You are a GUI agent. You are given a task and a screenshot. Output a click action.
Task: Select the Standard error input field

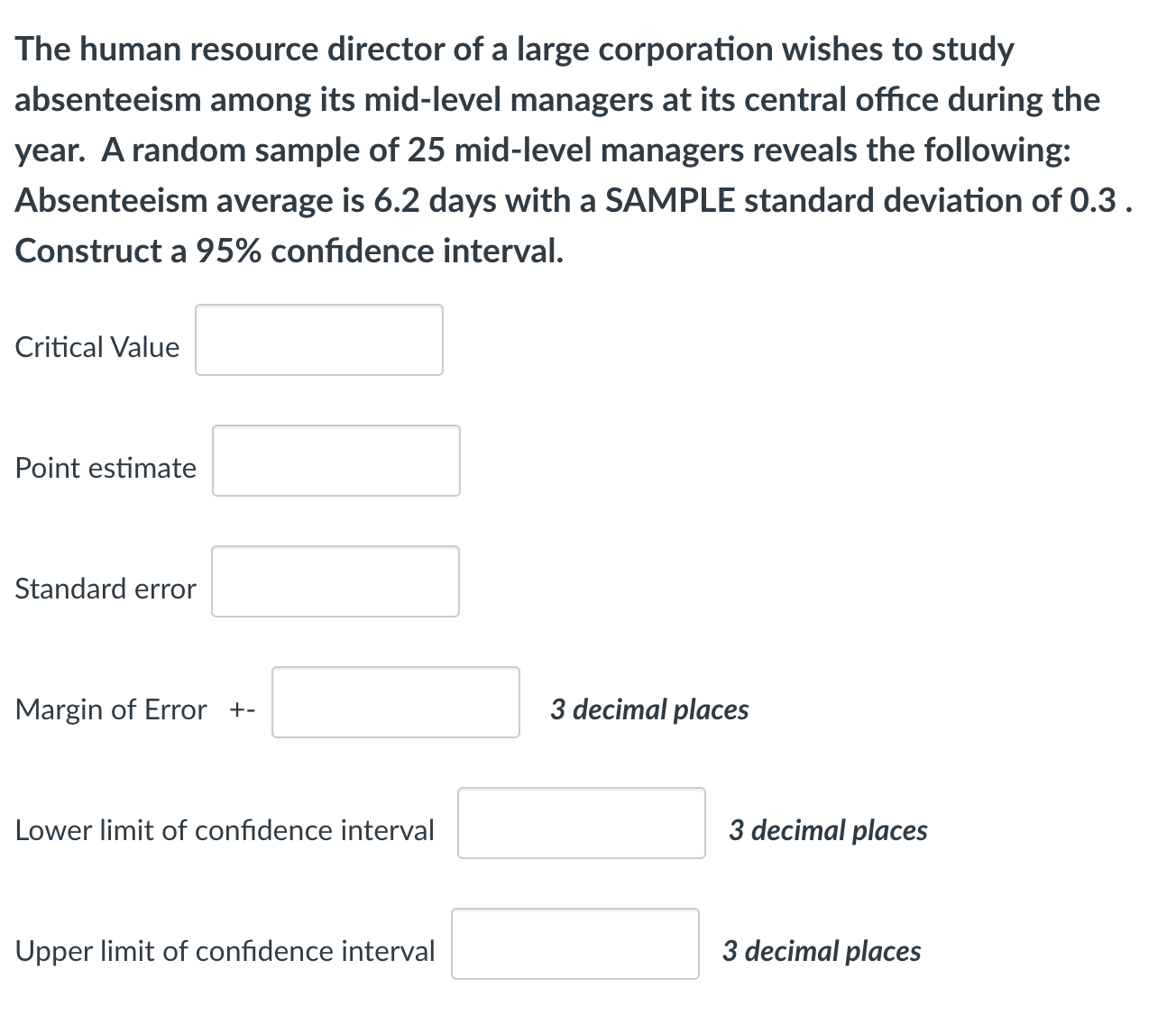pos(335,581)
